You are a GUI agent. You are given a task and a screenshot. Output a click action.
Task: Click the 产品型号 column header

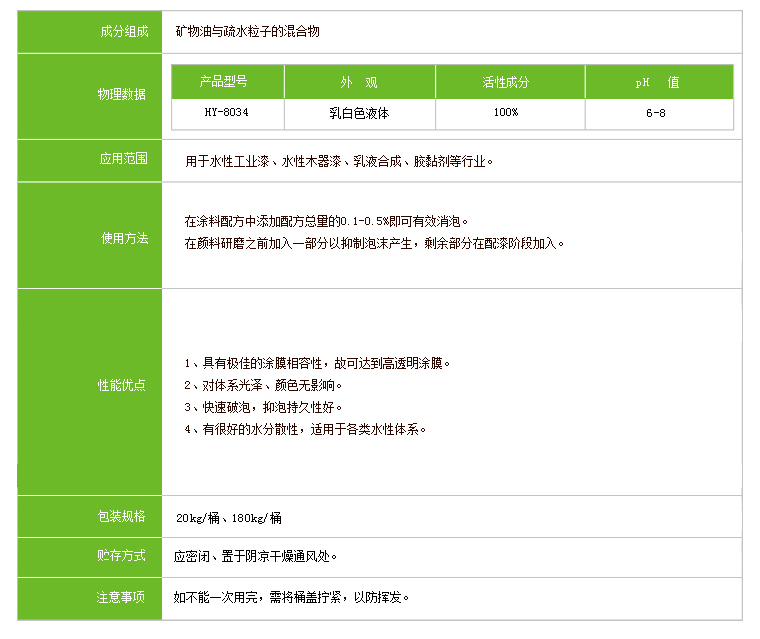pyautogui.click(x=226, y=82)
